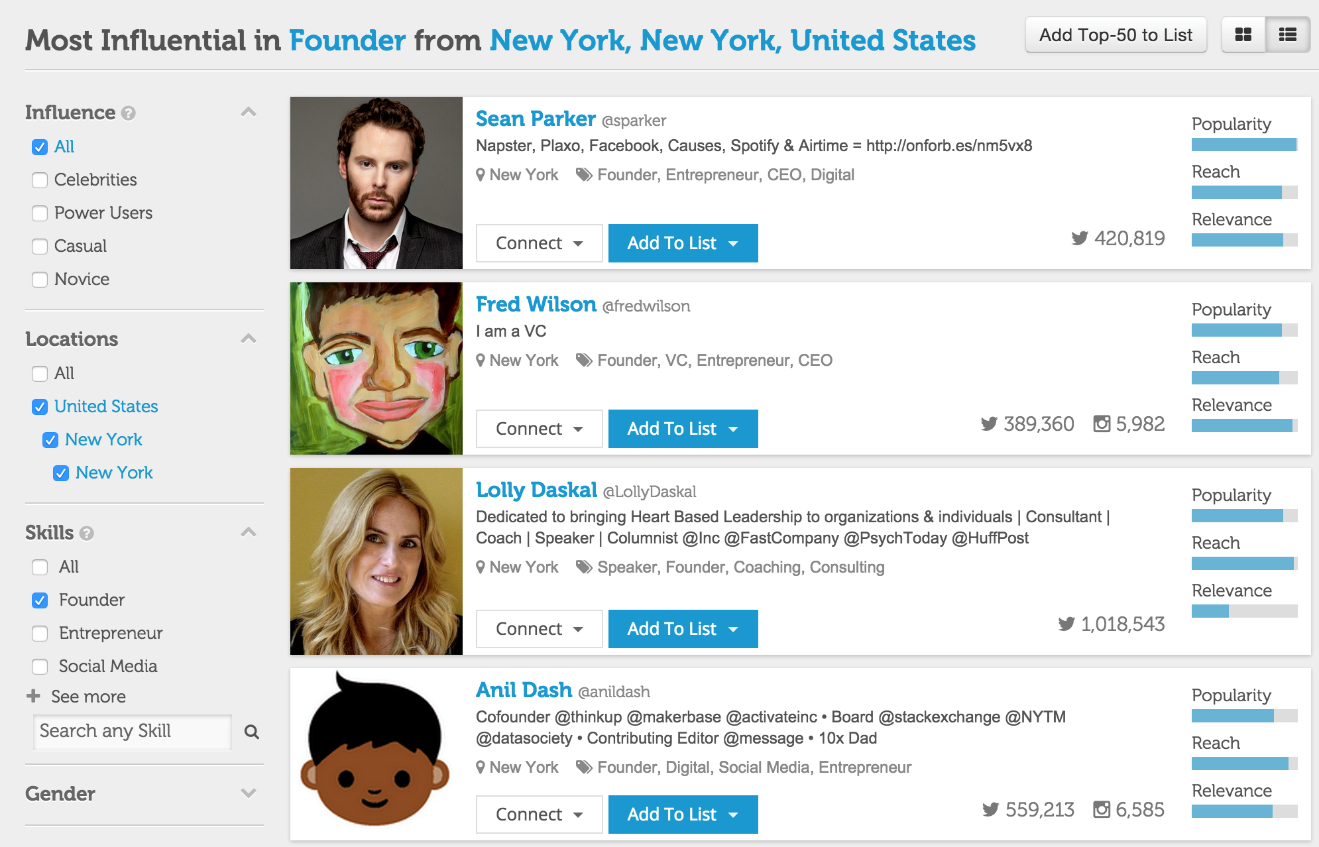Open the help icon next to Influence

tap(128, 113)
